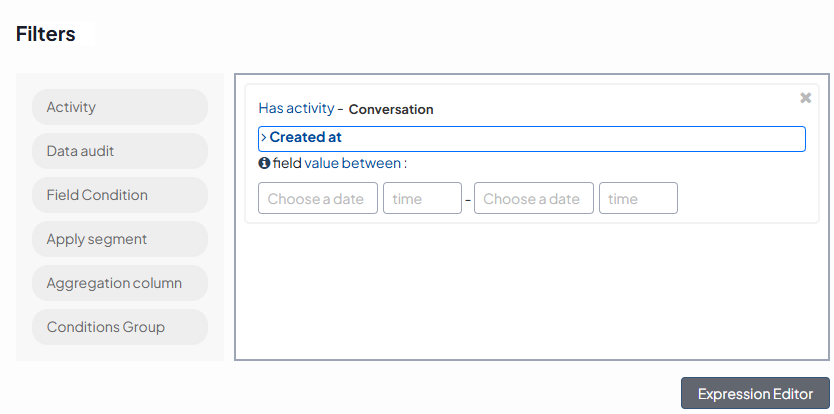The width and height of the screenshot is (834, 414).
Task: Choose the Data audit filter type
Action: pyautogui.click(x=119, y=151)
